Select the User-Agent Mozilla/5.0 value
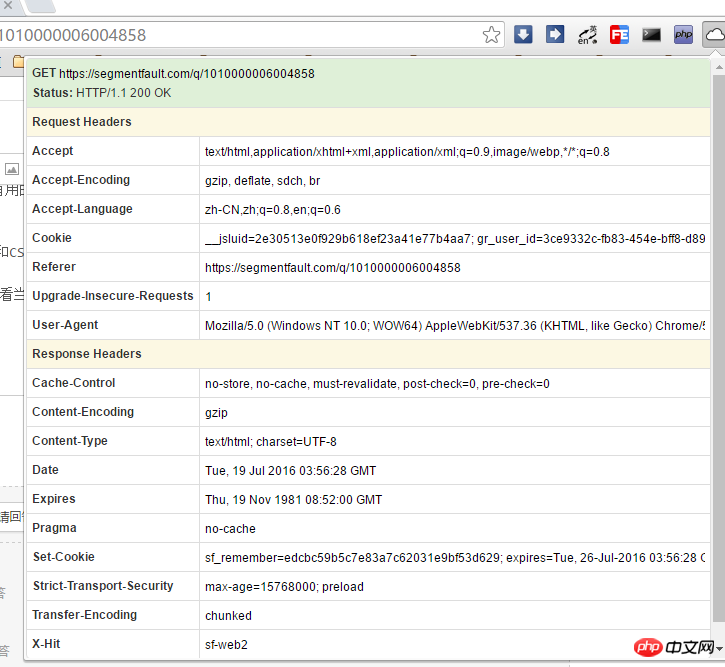 [455, 326]
